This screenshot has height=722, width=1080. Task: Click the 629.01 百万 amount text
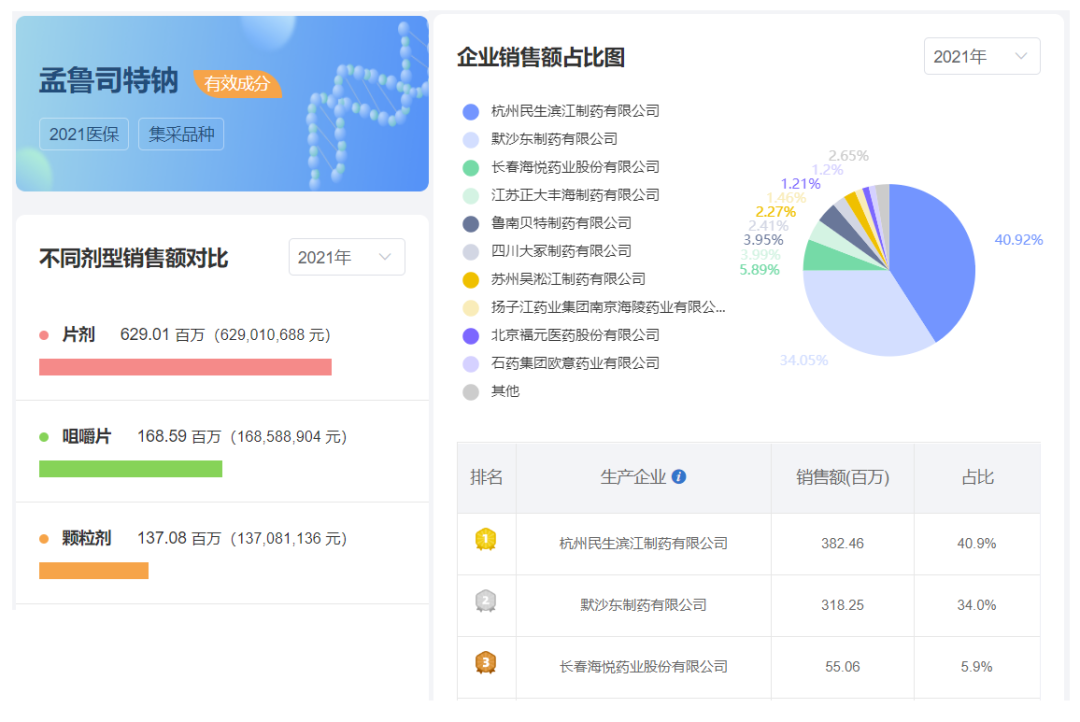coord(163,335)
